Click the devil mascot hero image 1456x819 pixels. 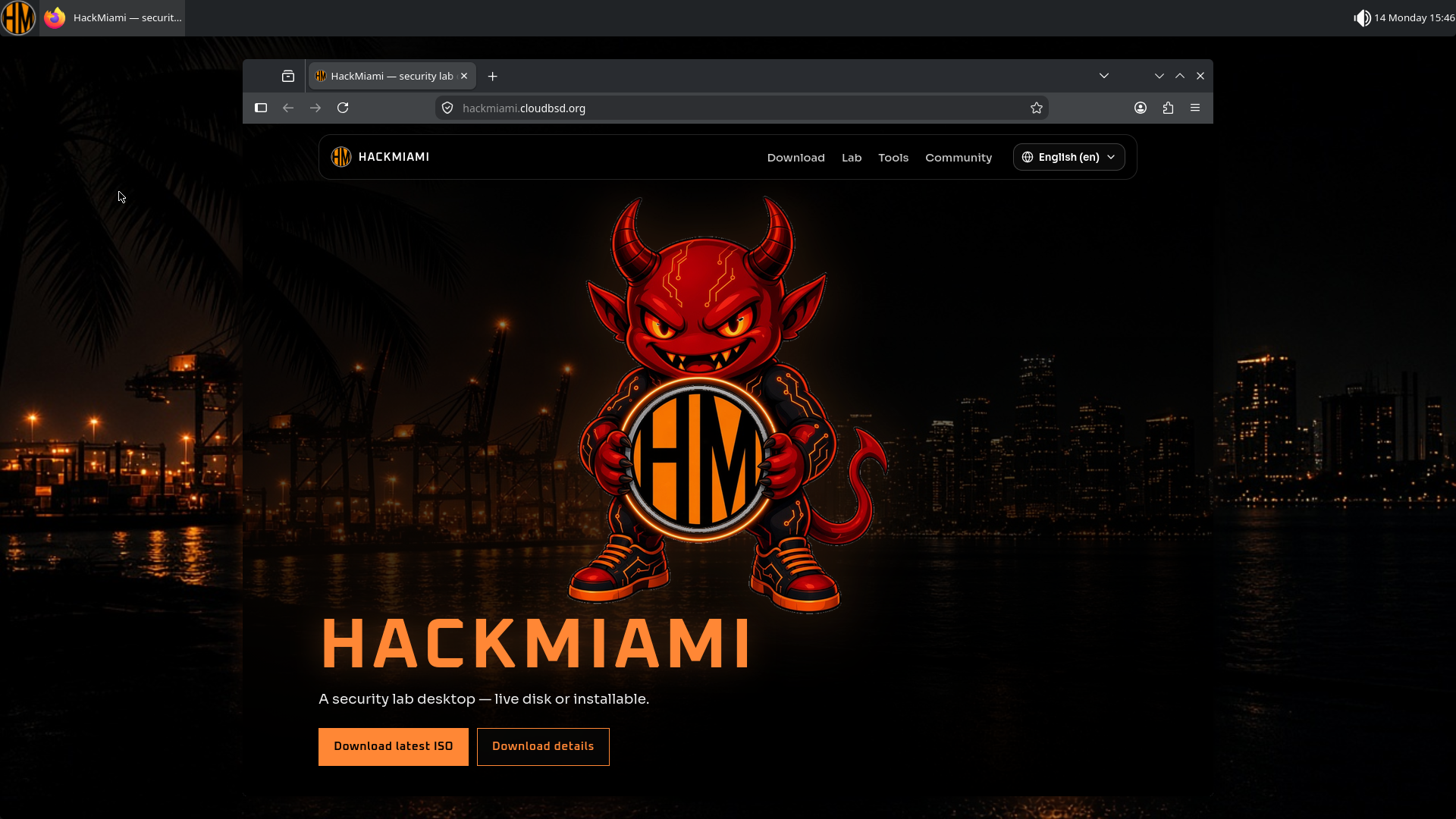(726, 403)
